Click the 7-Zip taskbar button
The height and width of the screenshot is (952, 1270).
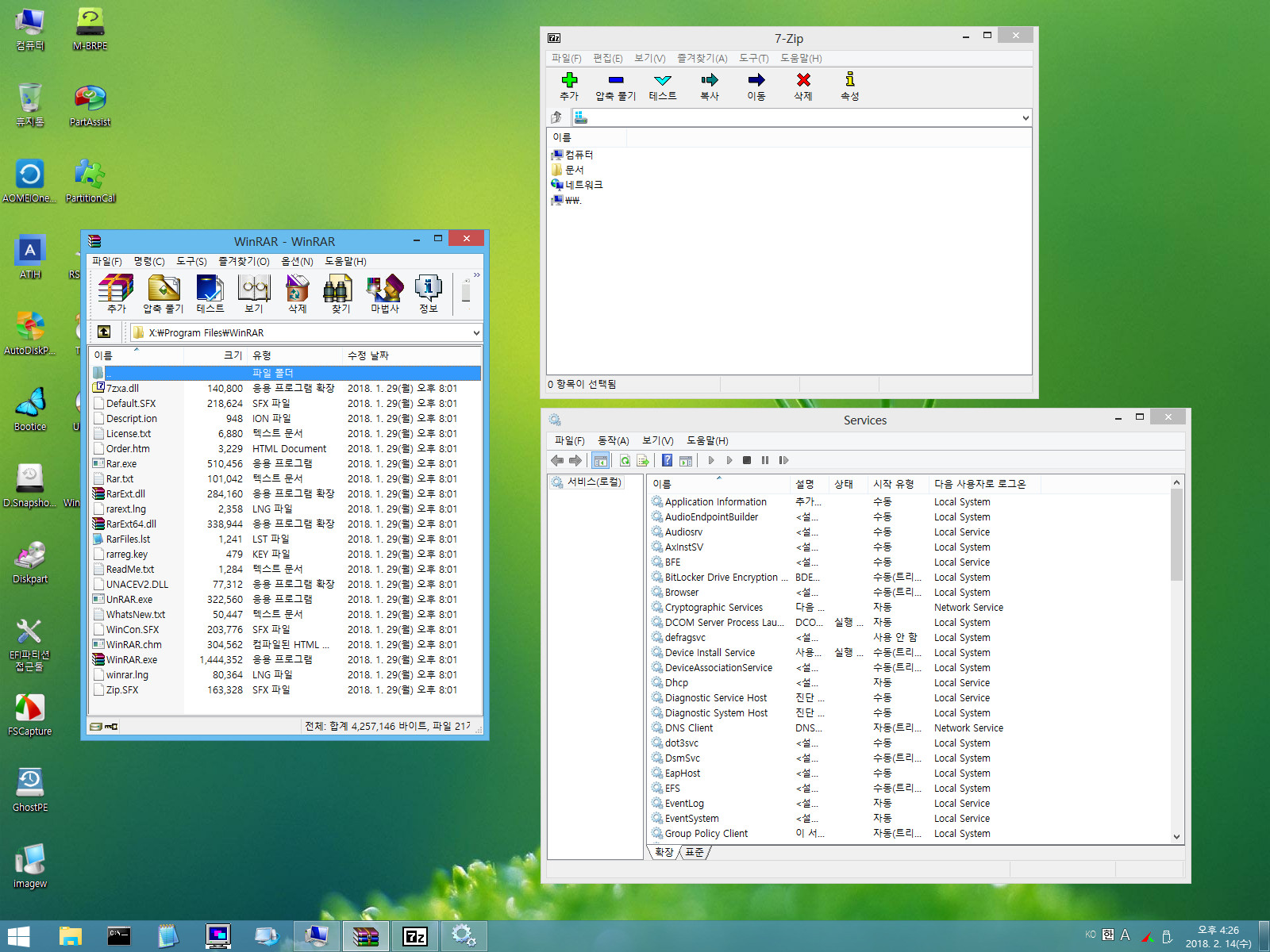(414, 937)
